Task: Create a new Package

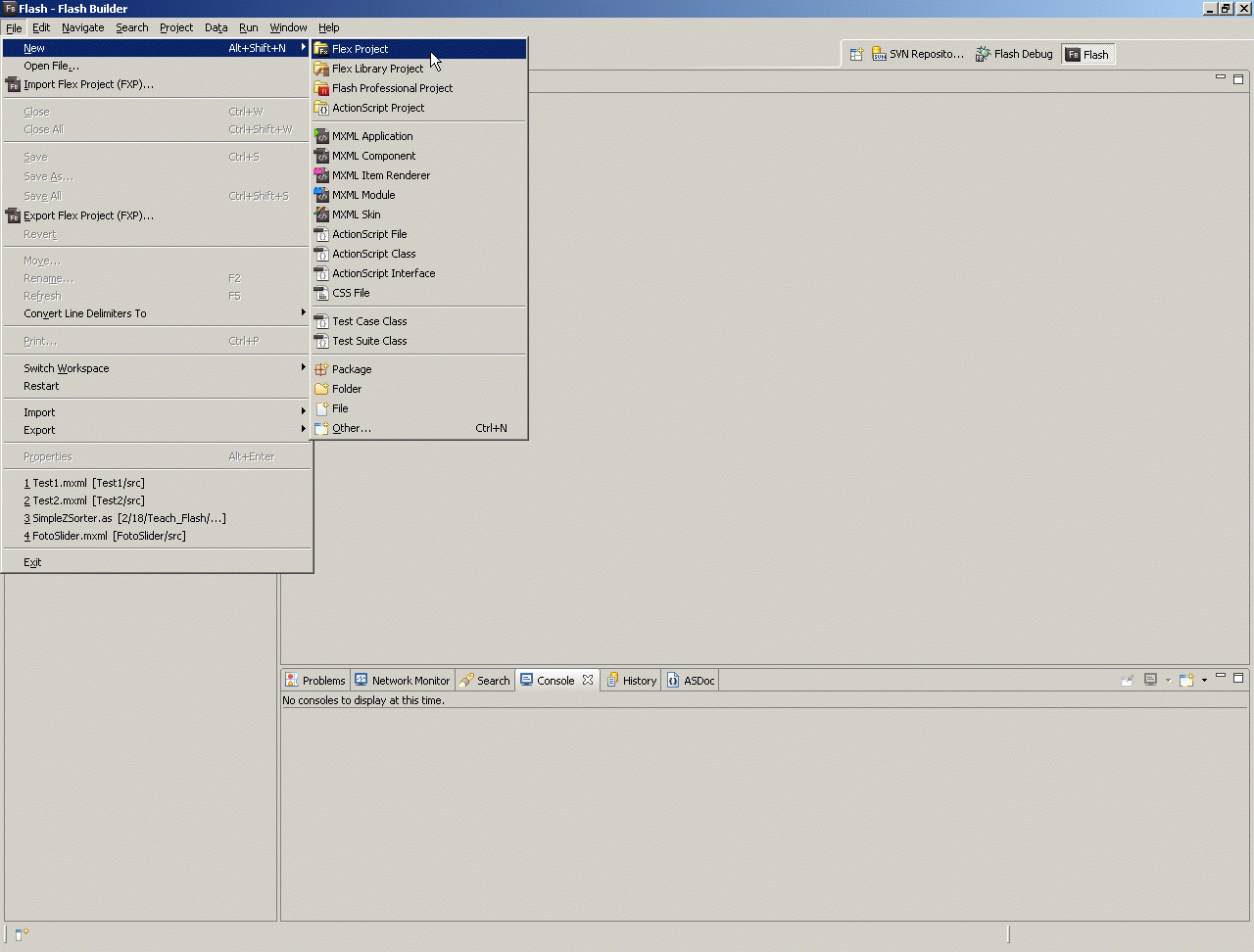Action: [x=419, y=369]
